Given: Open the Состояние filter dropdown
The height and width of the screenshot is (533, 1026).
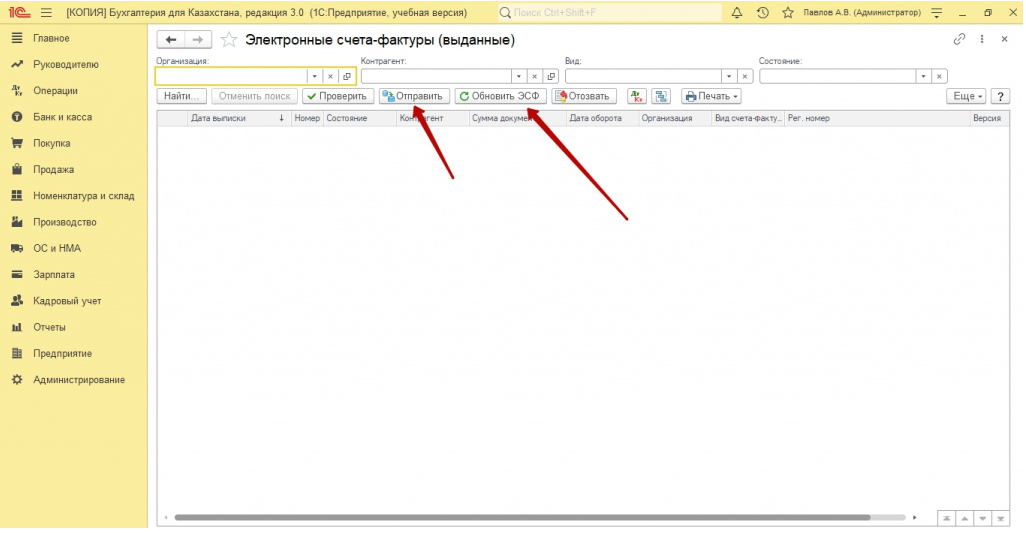Looking at the screenshot, I should click(923, 76).
